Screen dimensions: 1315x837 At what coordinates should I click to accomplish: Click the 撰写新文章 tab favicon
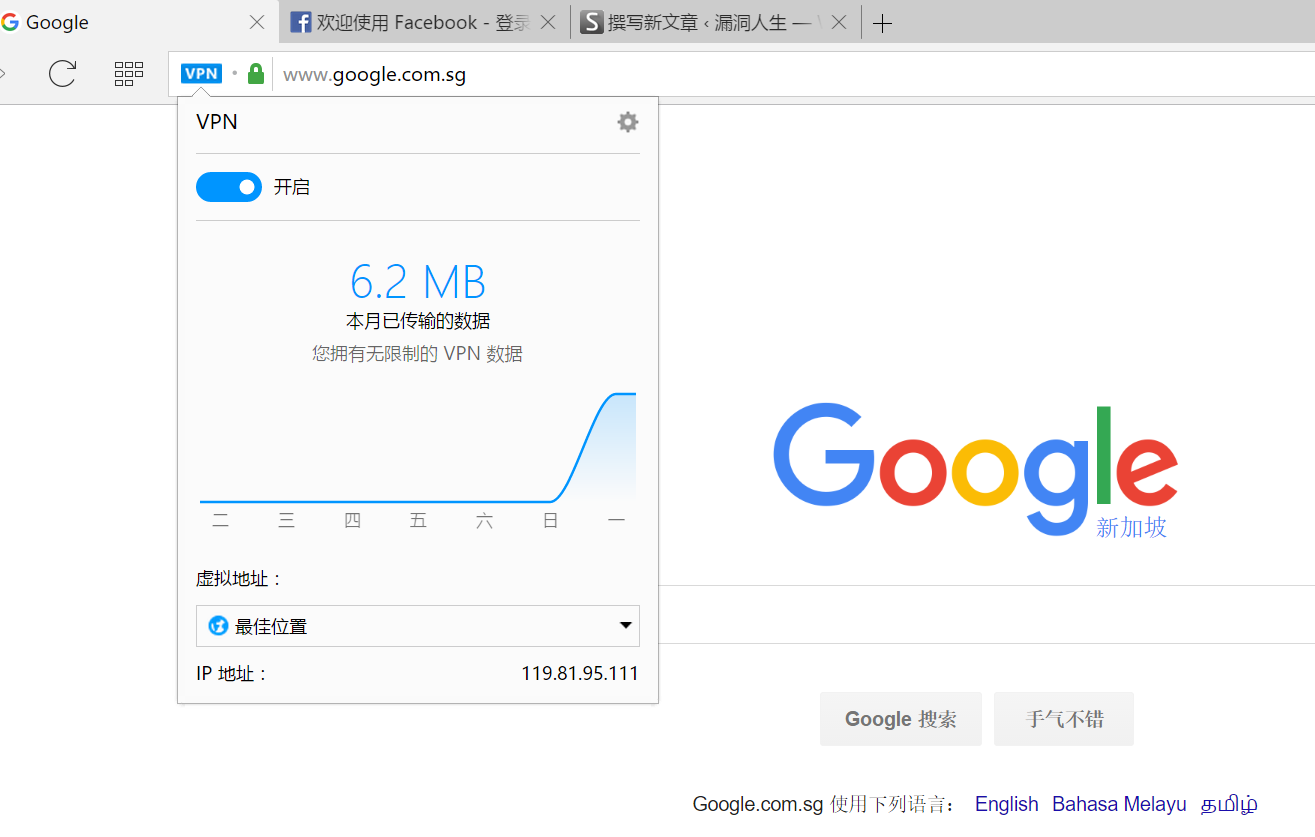tap(592, 22)
